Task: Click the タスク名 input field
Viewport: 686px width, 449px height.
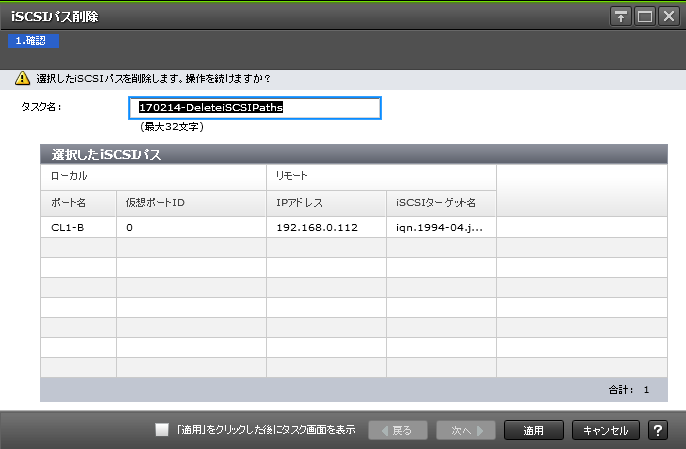Action: pos(255,108)
